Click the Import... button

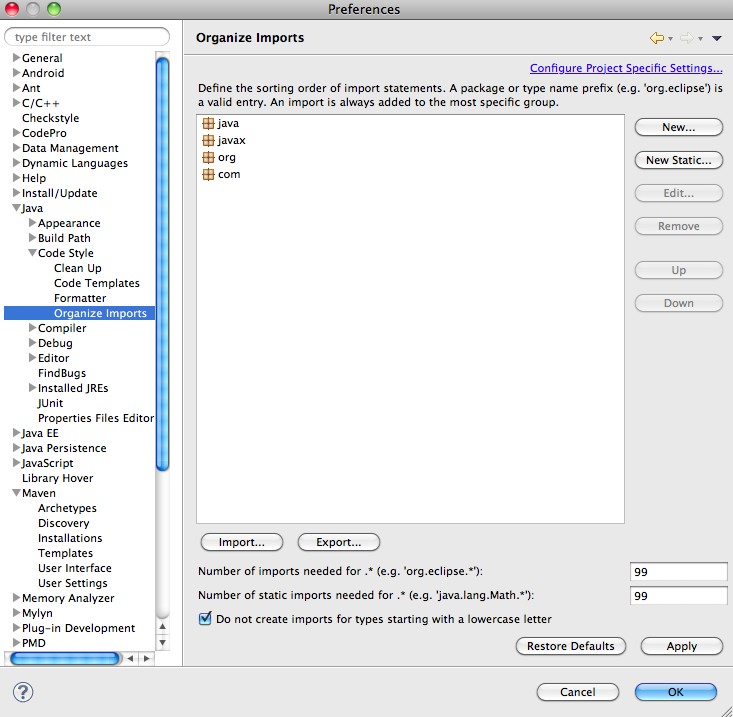tap(242, 542)
